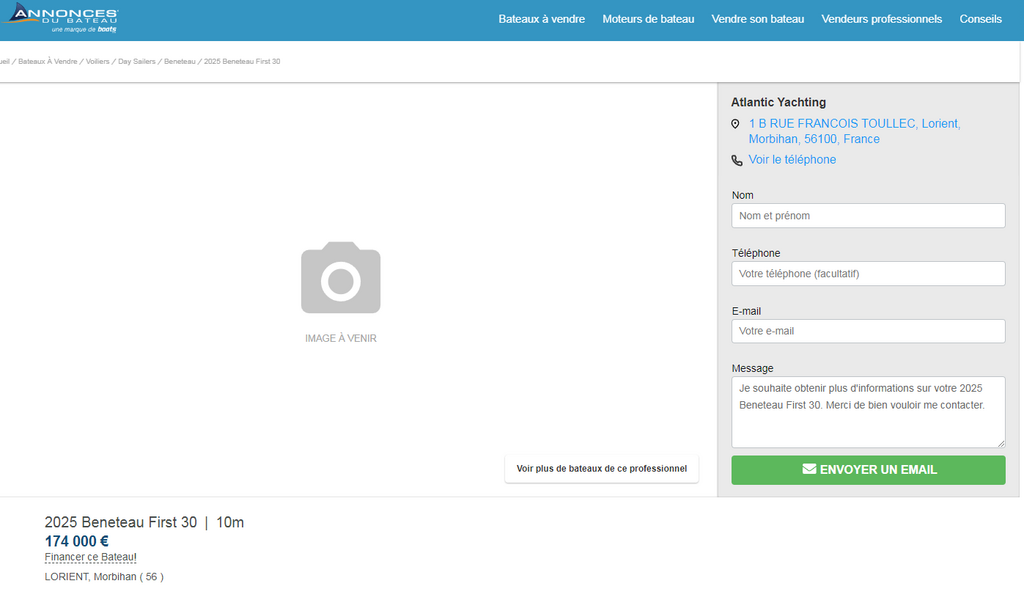Send message with Envoyer un email button
Screen dimensions: 1024x600
point(868,470)
